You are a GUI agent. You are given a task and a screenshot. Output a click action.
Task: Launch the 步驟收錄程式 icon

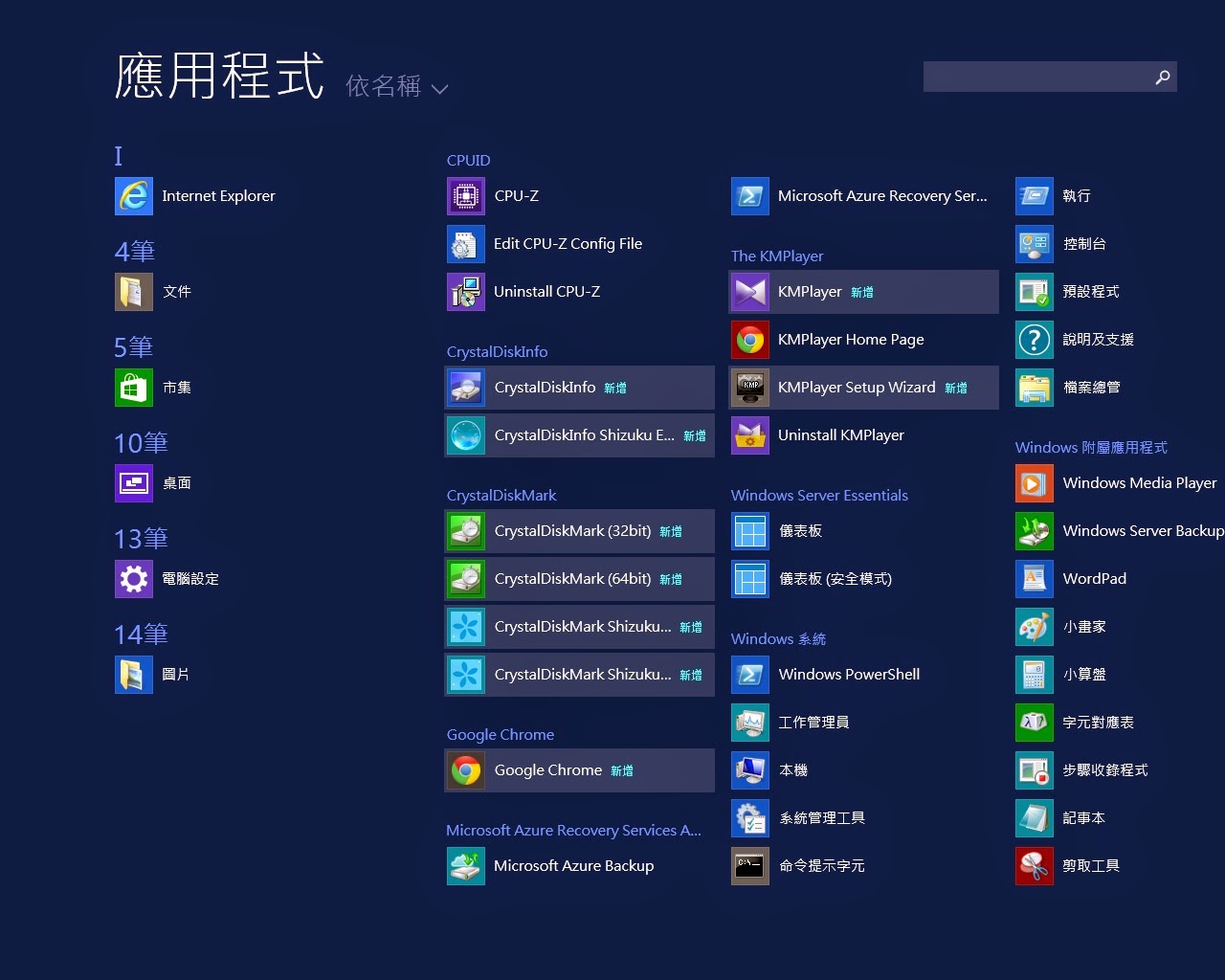(x=1035, y=770)
